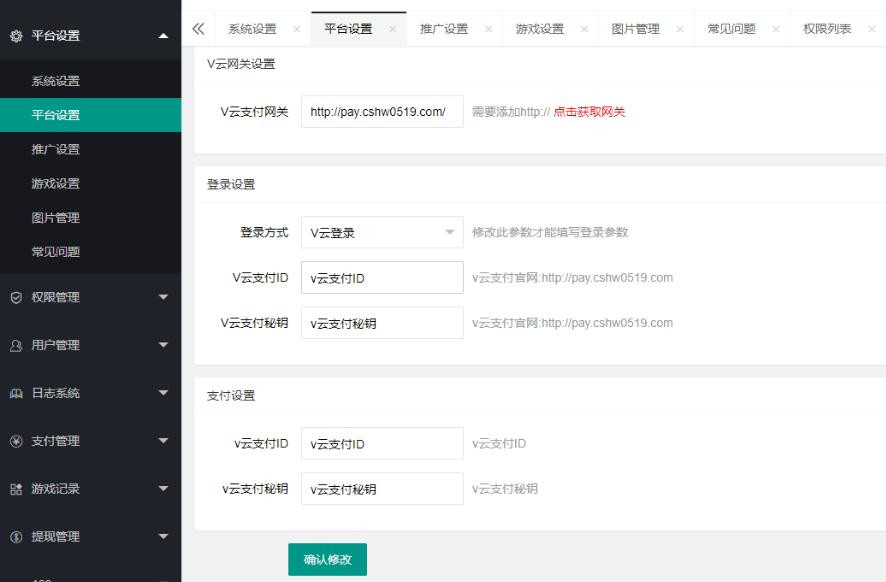Image resolution: width=886 pixels, height=582 pixels.
Task: Click the yen icon for 支付管理
Action: pos(16,441)
